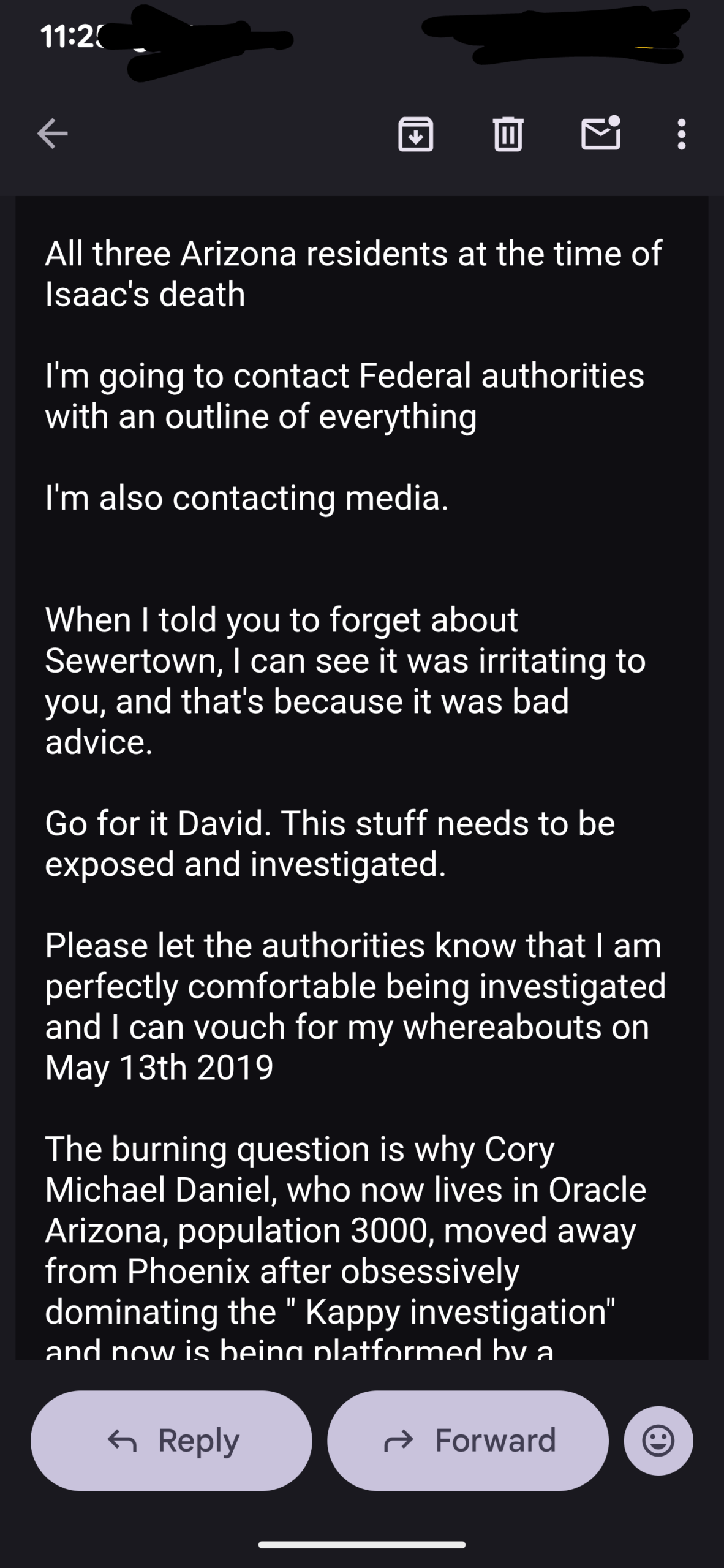Tap the Reply button

tap(172, 1441)
